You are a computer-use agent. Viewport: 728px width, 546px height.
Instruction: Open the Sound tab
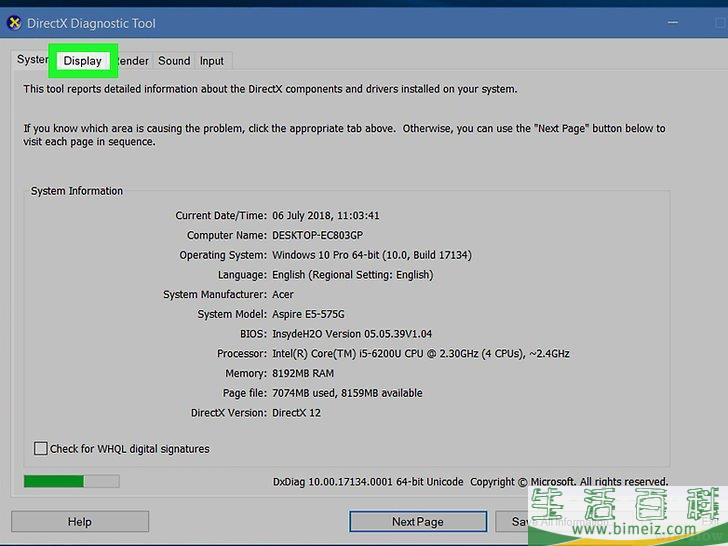[x=174, y=61]
